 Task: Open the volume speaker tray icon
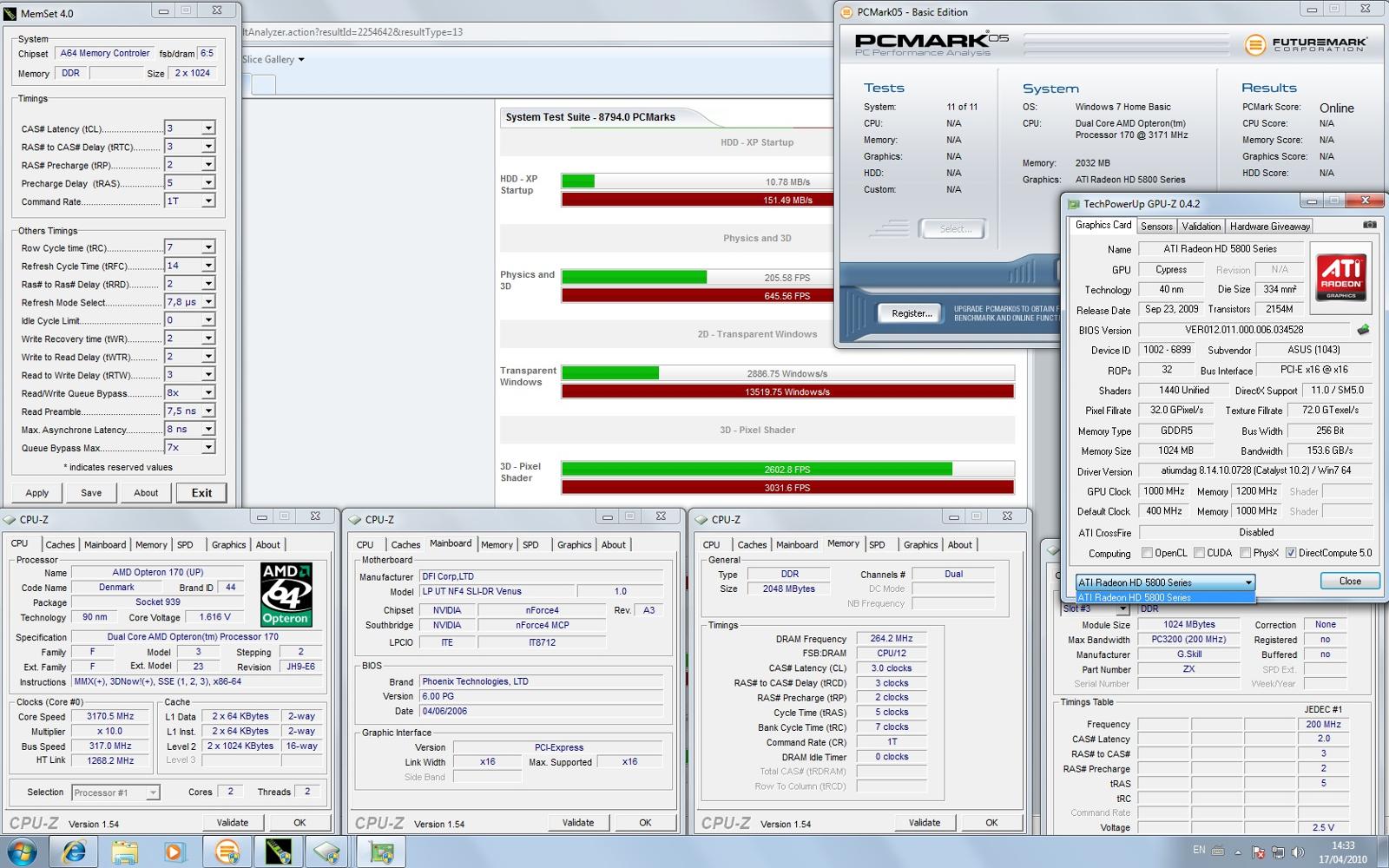pos(1298,852)
